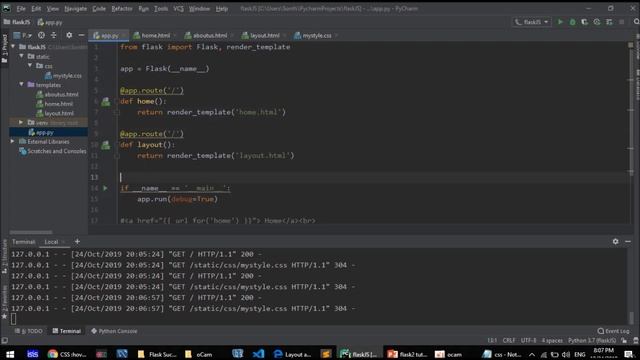Open the Windows Start menu
This screenshot has width=640, height=360.
10,354
